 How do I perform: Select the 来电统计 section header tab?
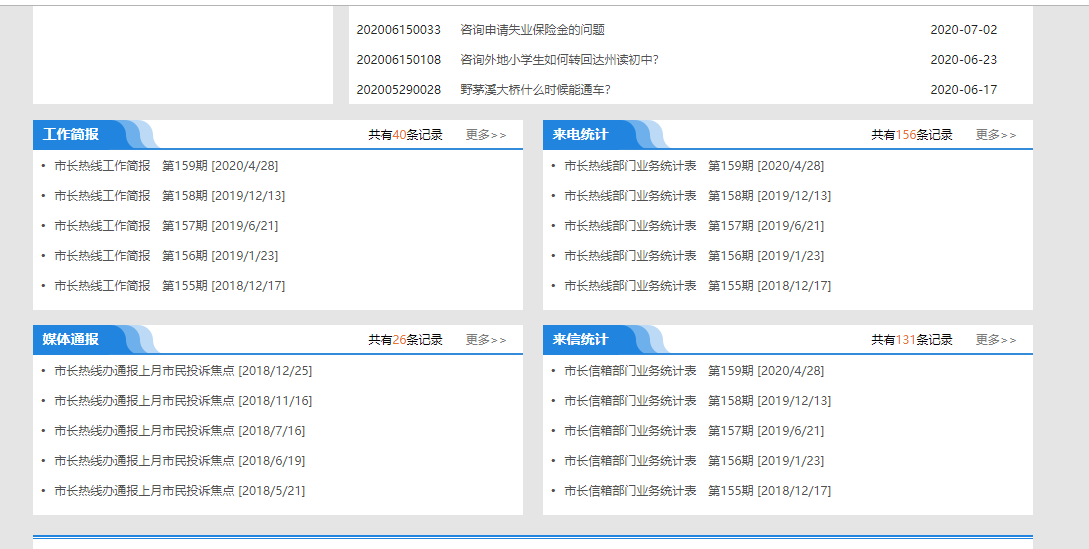580,135
